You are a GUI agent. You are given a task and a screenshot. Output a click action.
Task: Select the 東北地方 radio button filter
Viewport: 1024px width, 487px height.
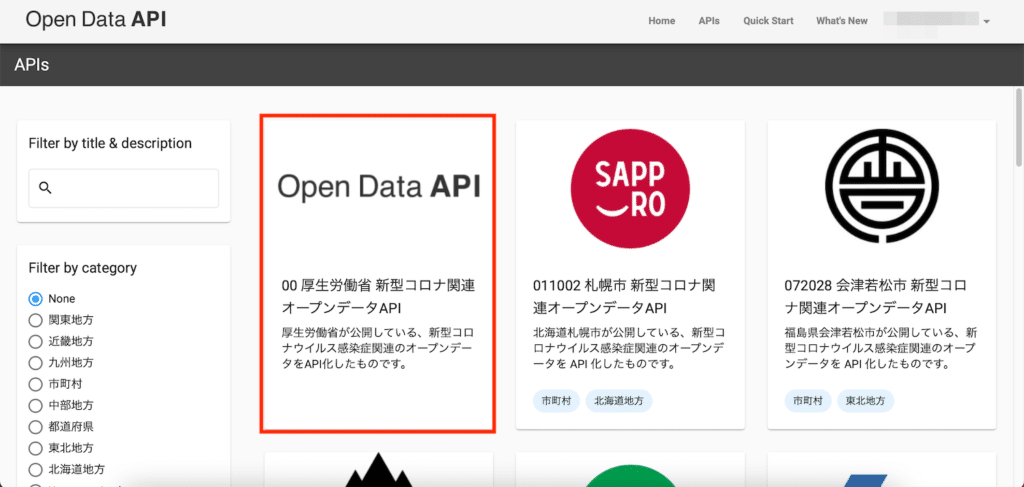click(35, 448)
